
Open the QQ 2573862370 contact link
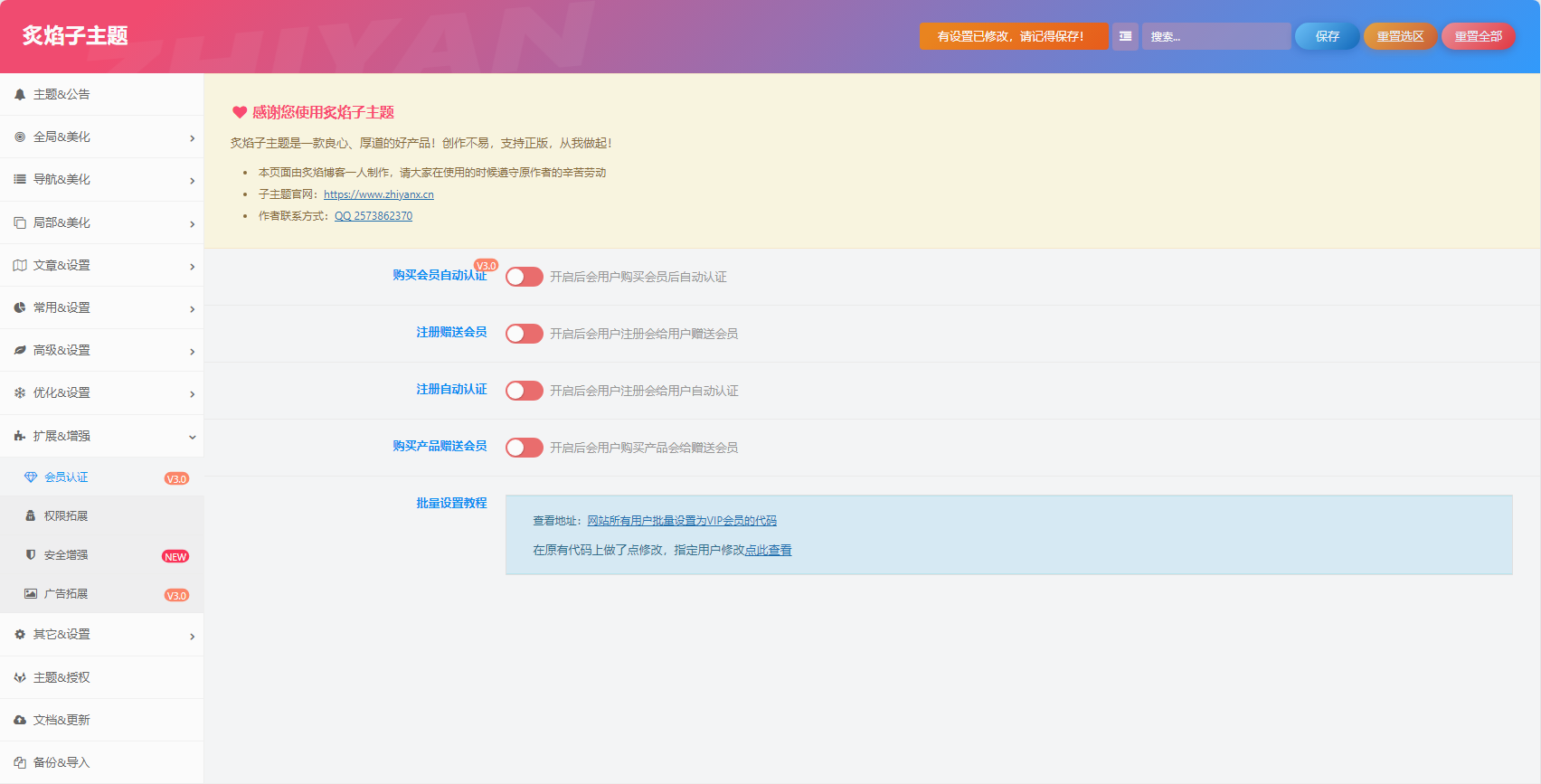(x=373, y=216)
